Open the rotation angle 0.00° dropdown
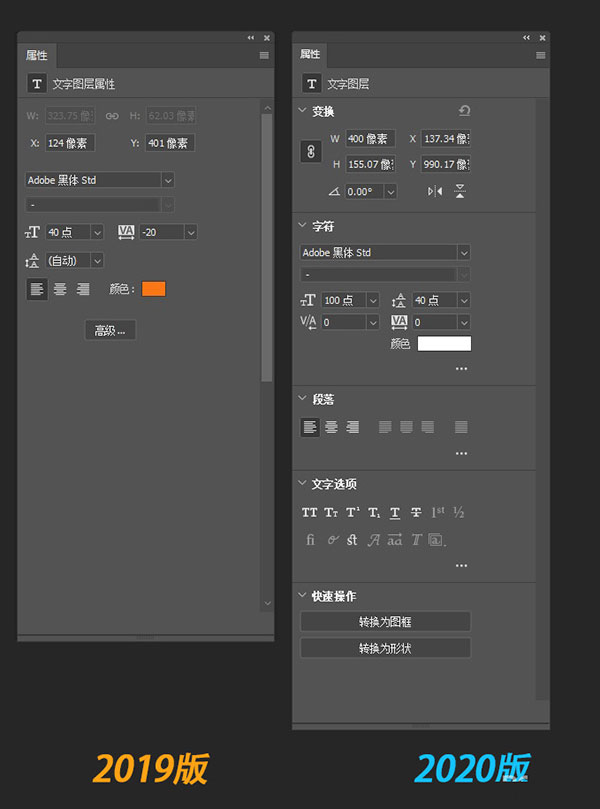 [390, 191]
